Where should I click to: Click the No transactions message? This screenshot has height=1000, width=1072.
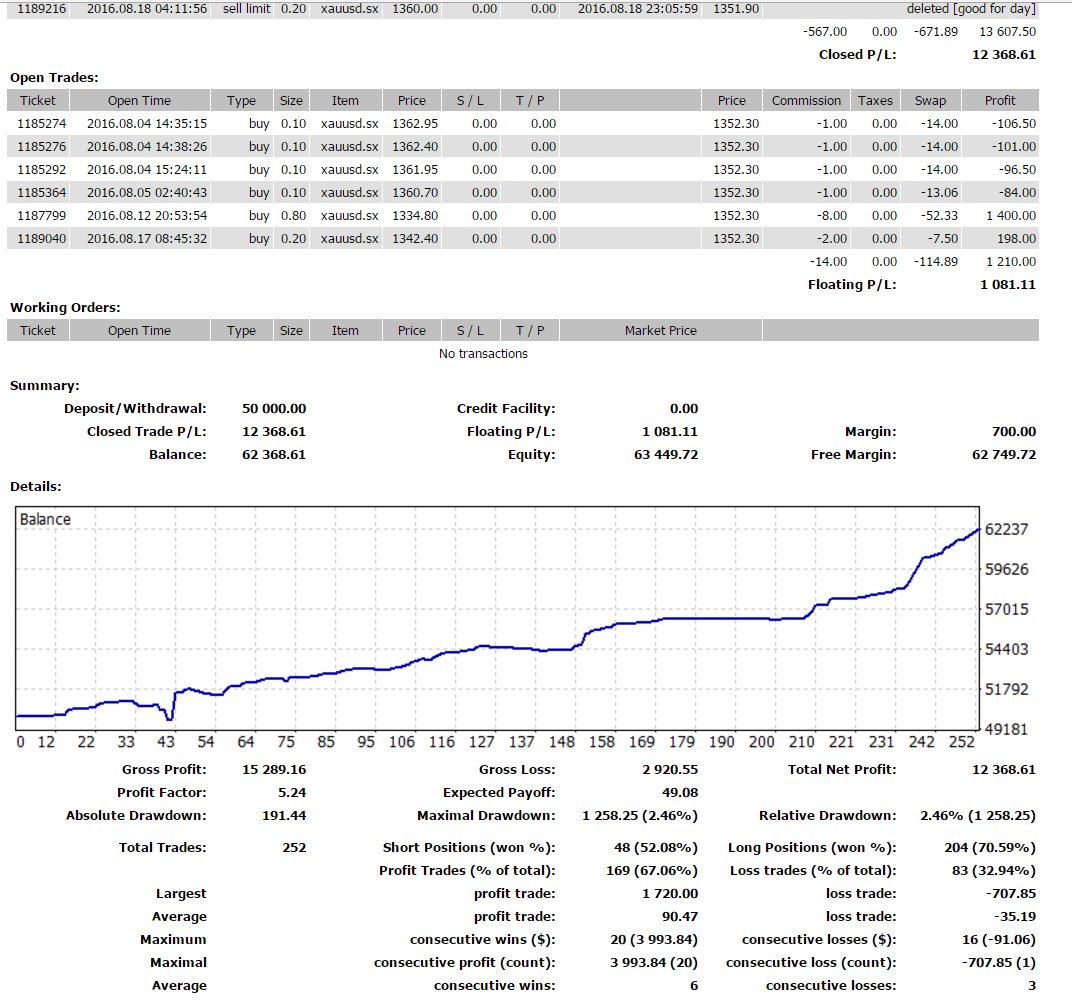click(483, 353)
